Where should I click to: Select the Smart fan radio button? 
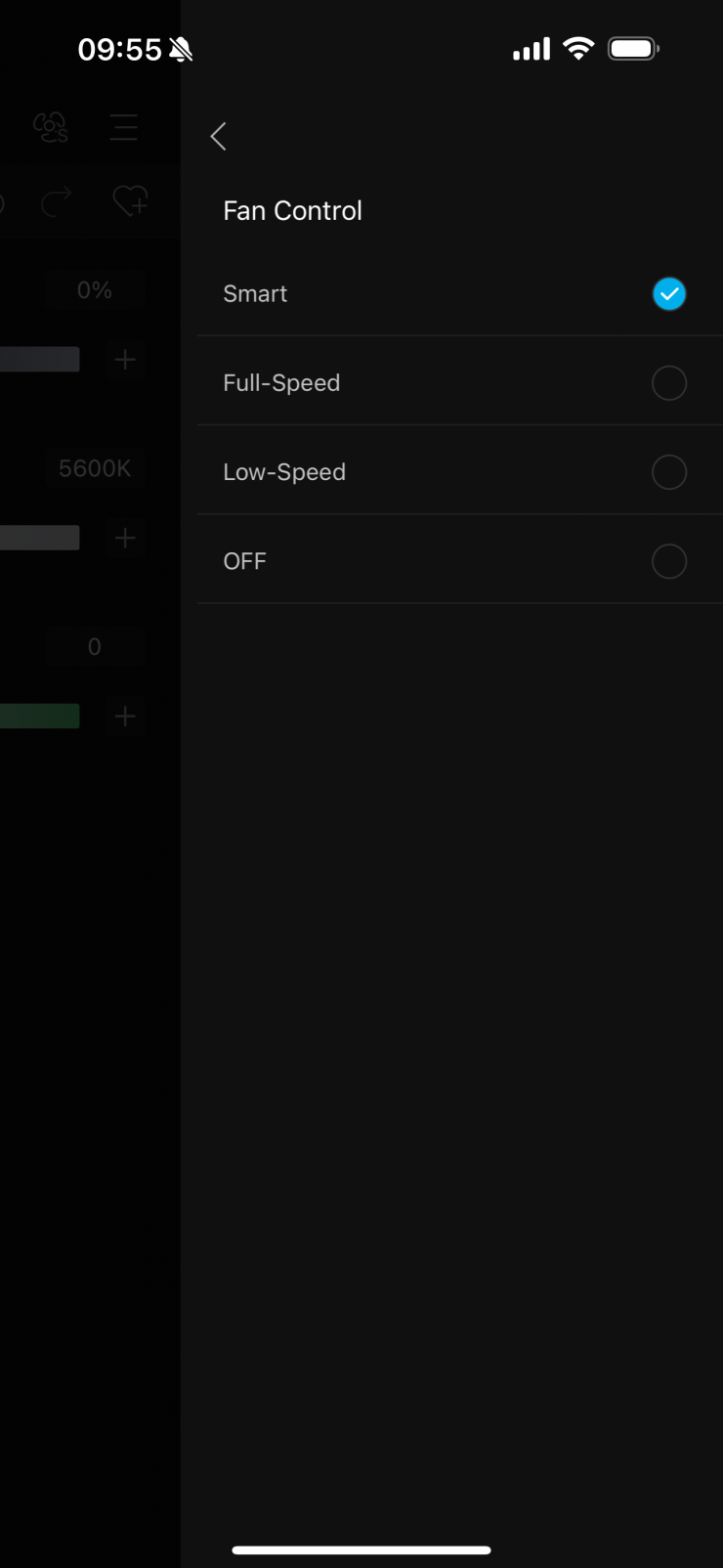[x=669, y=294]
